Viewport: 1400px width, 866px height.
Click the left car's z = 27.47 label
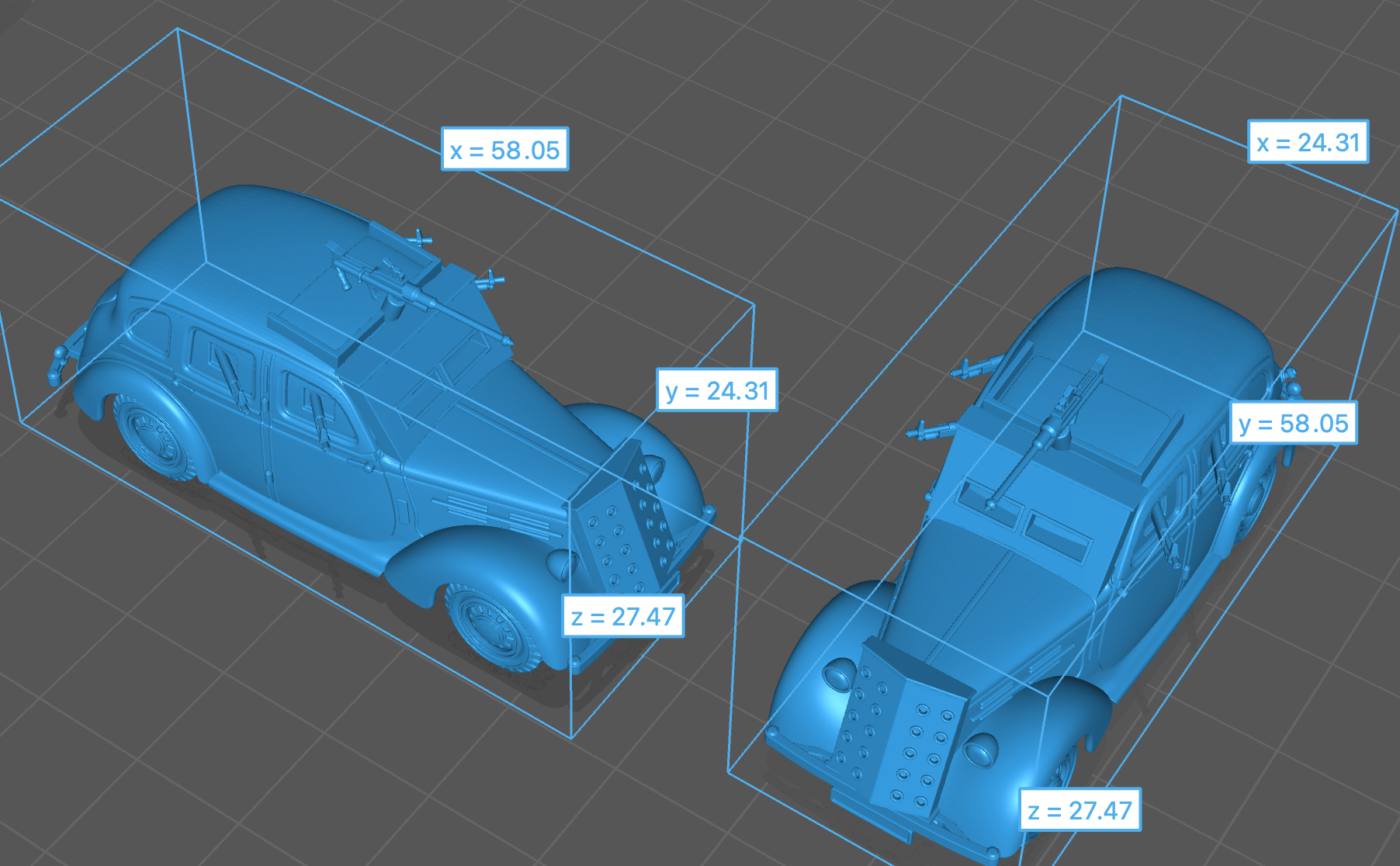click(x=623, y=616)
